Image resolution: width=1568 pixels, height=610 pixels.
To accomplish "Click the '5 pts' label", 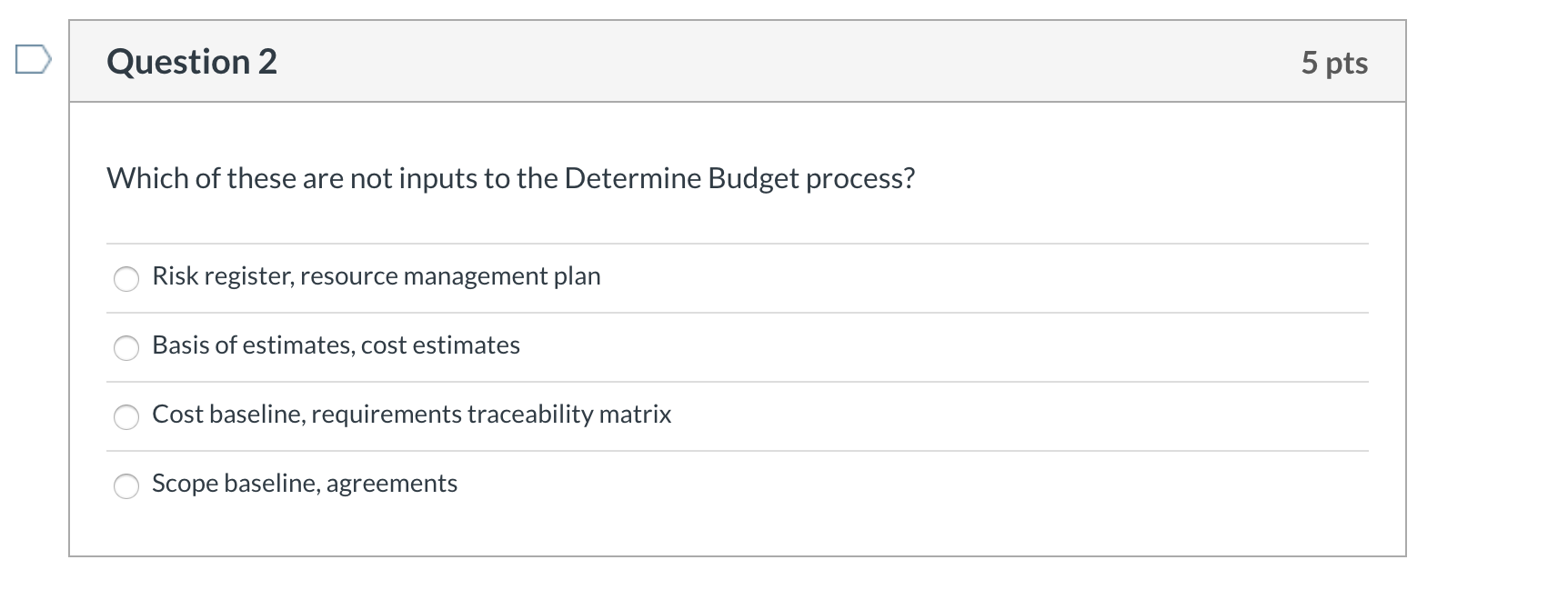I will pyautogui.click(x=1333, y=61).
